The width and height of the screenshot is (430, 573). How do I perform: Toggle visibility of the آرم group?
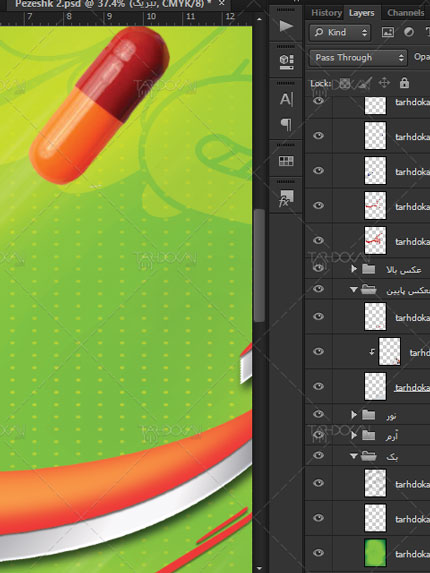(319, 435)
